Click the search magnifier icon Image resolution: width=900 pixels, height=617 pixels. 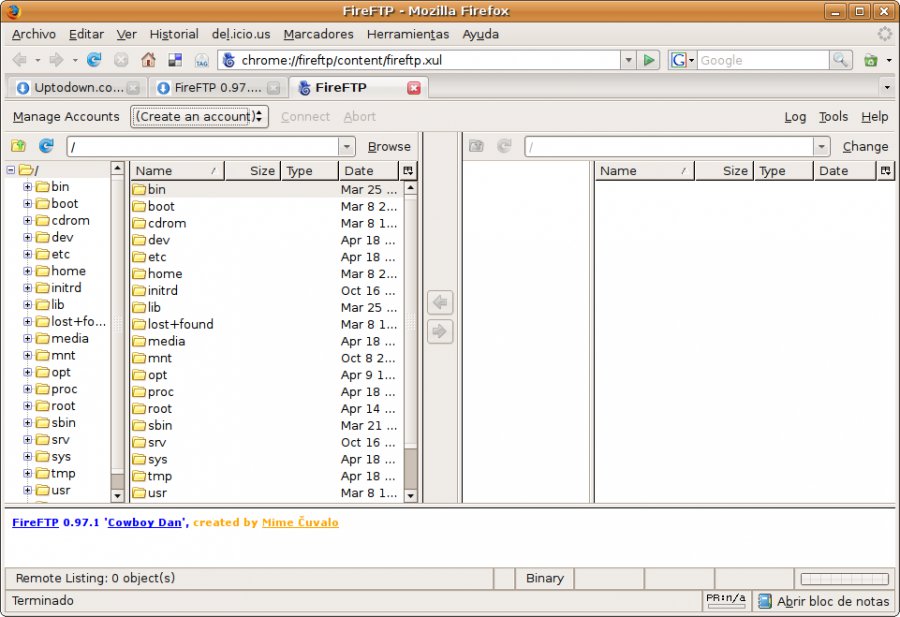[840, 60]
